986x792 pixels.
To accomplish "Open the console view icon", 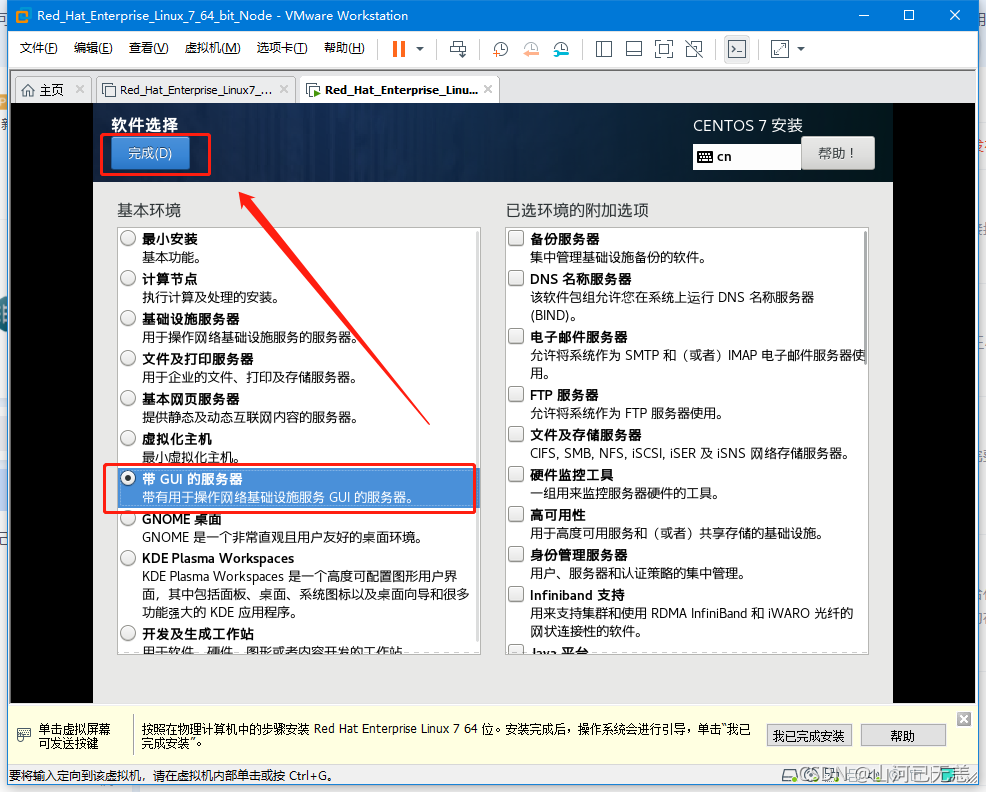I will click(737, 49).
